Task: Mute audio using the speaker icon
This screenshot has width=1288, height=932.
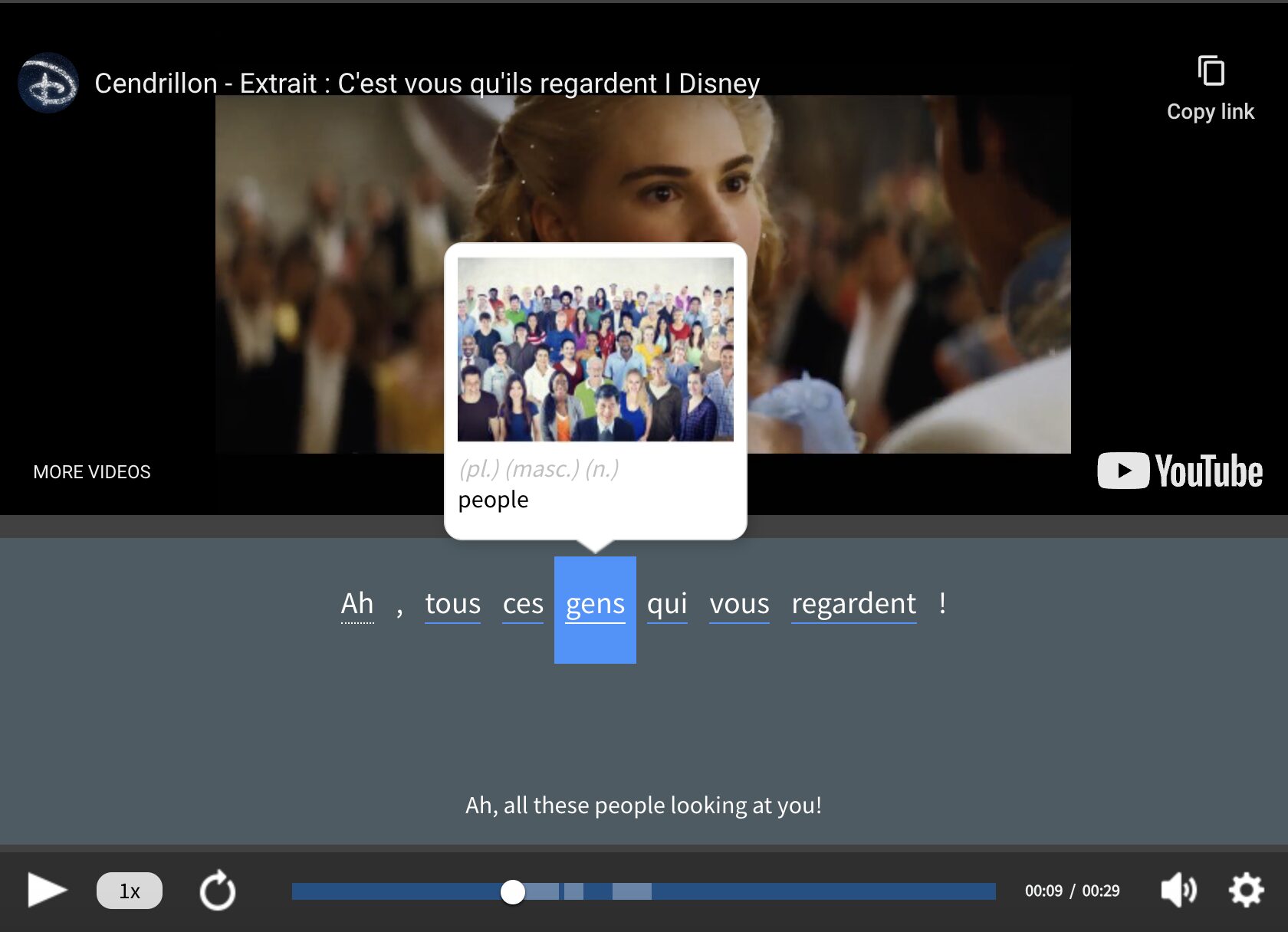Action: [x=1179, y=890]
